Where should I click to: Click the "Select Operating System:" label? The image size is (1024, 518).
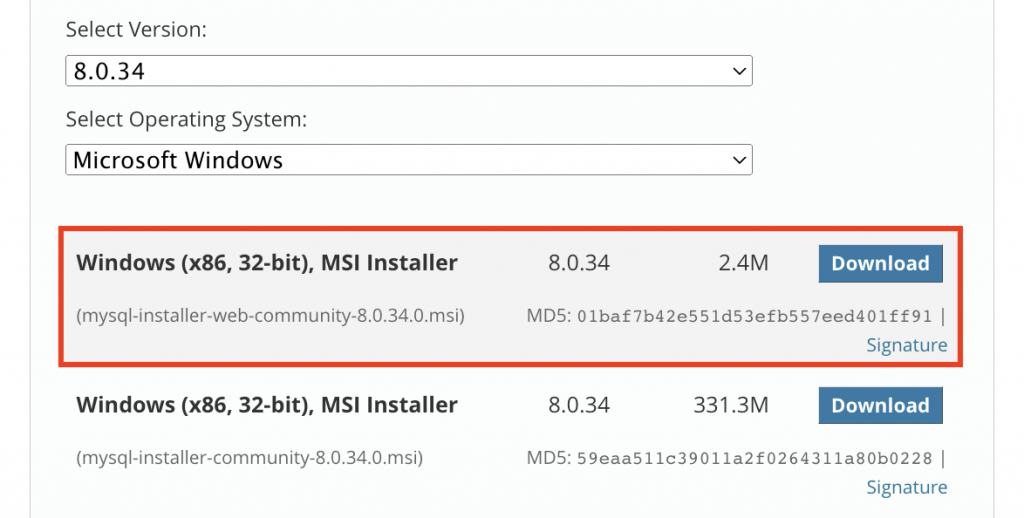click(186, 119)
